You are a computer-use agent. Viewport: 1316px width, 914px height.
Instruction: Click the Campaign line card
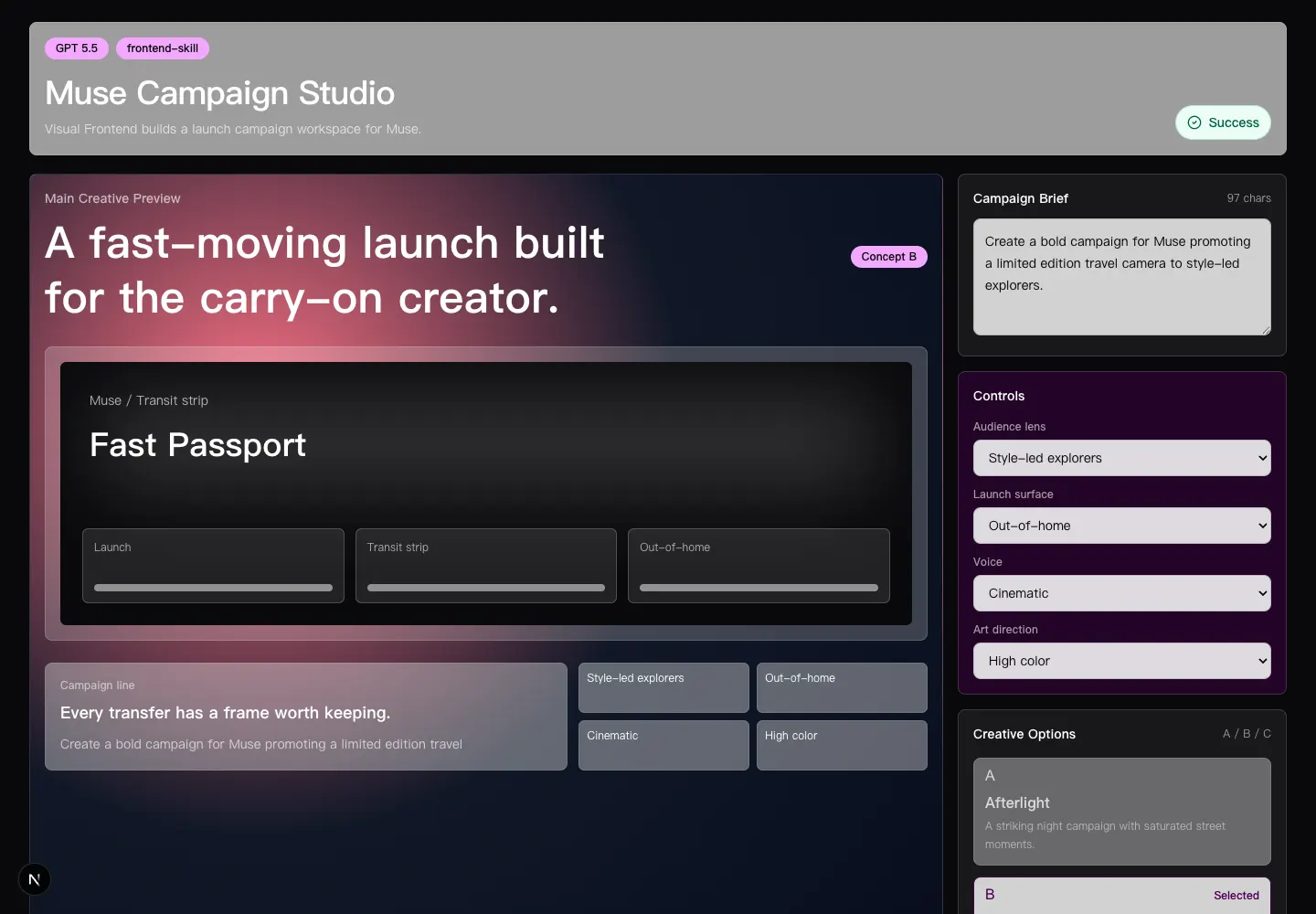[306, 717]
